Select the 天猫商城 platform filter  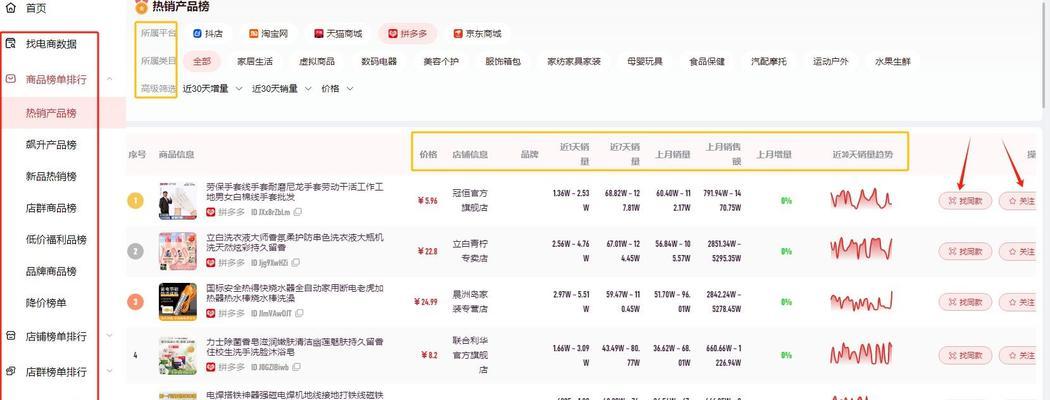(339, 34)
